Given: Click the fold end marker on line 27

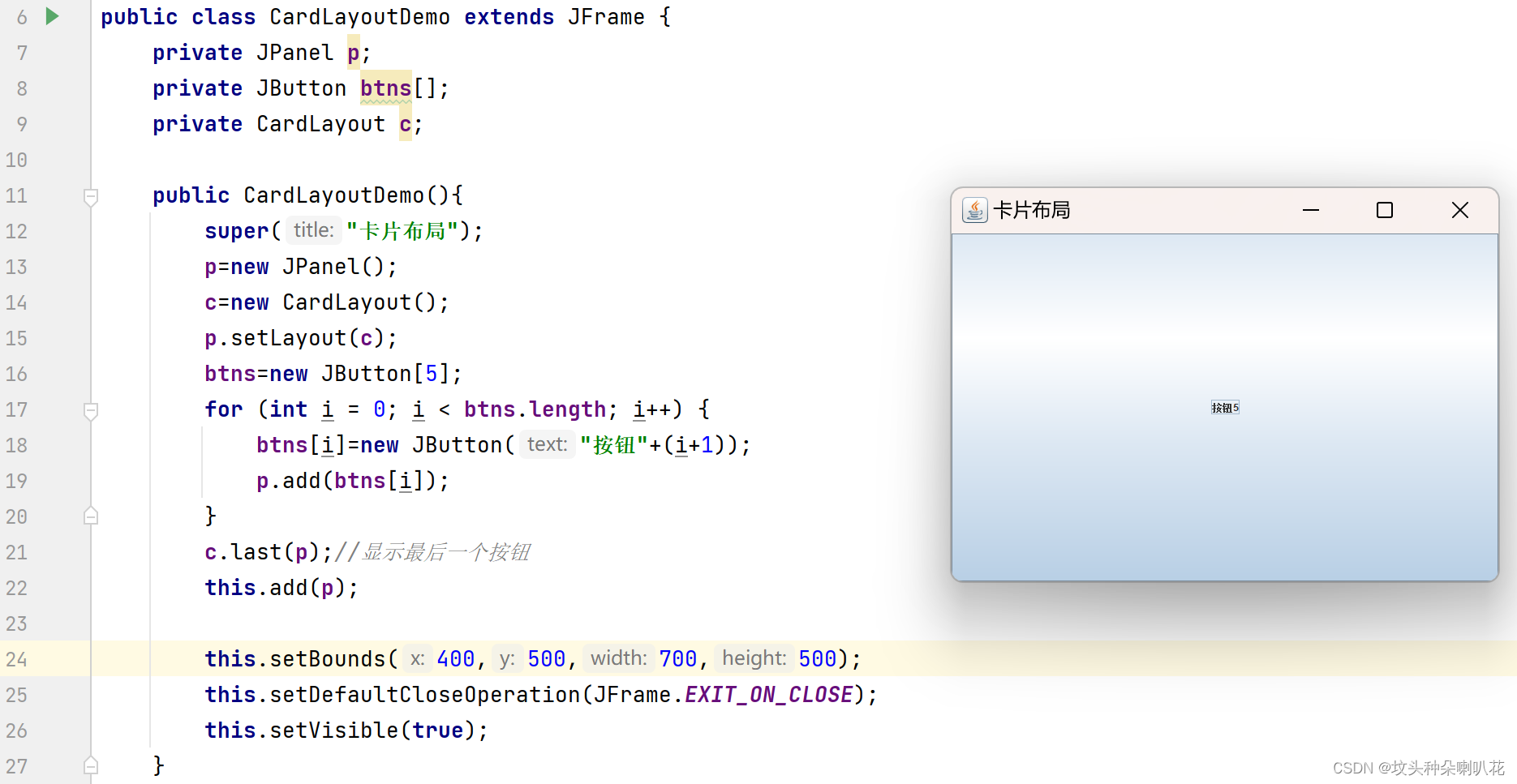Looking at the screenshot, I should [91, 765].
